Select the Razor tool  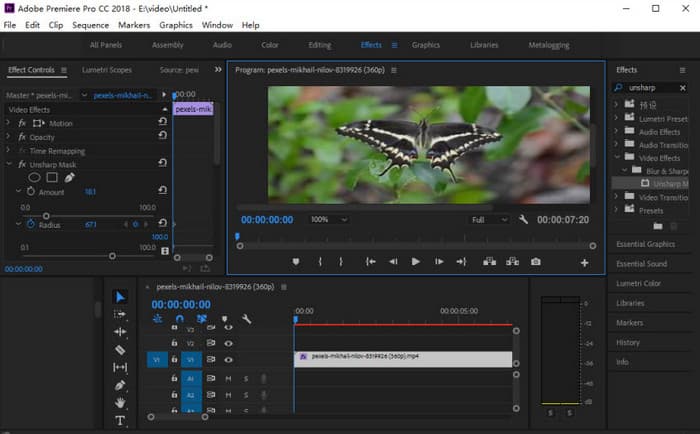[120, 350]
